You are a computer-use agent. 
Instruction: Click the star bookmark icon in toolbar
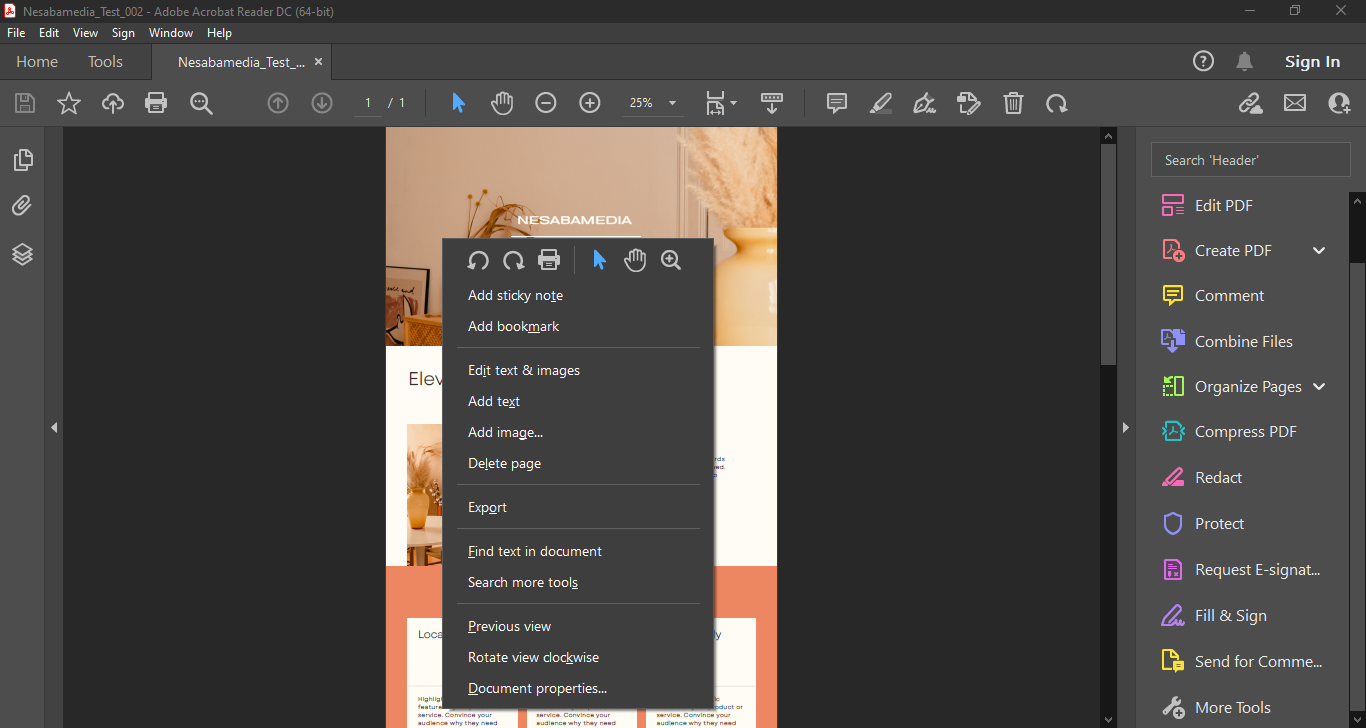click(69, 103)
